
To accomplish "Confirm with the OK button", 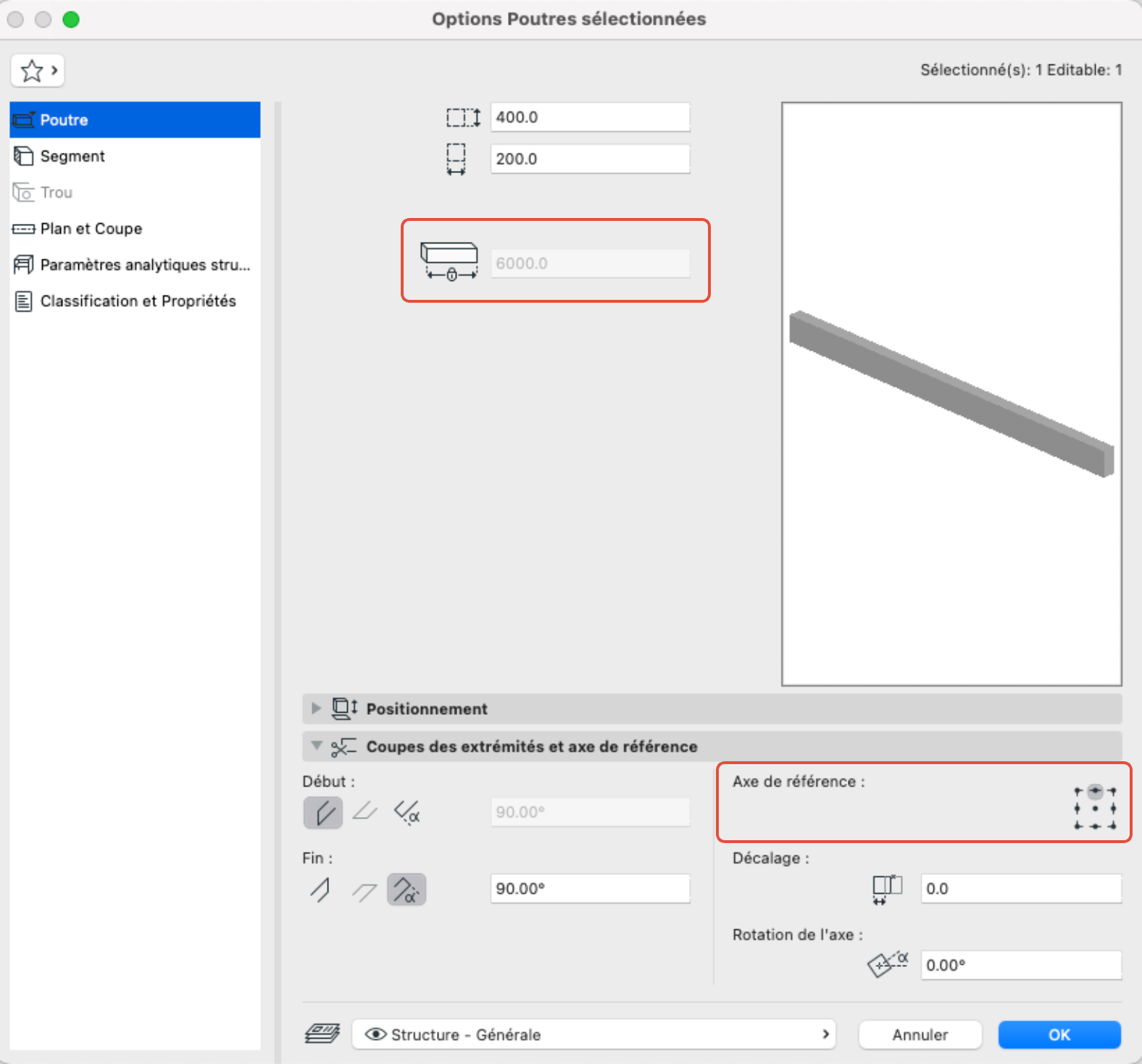I will pyautogui.click(x=1059, y=1034).
